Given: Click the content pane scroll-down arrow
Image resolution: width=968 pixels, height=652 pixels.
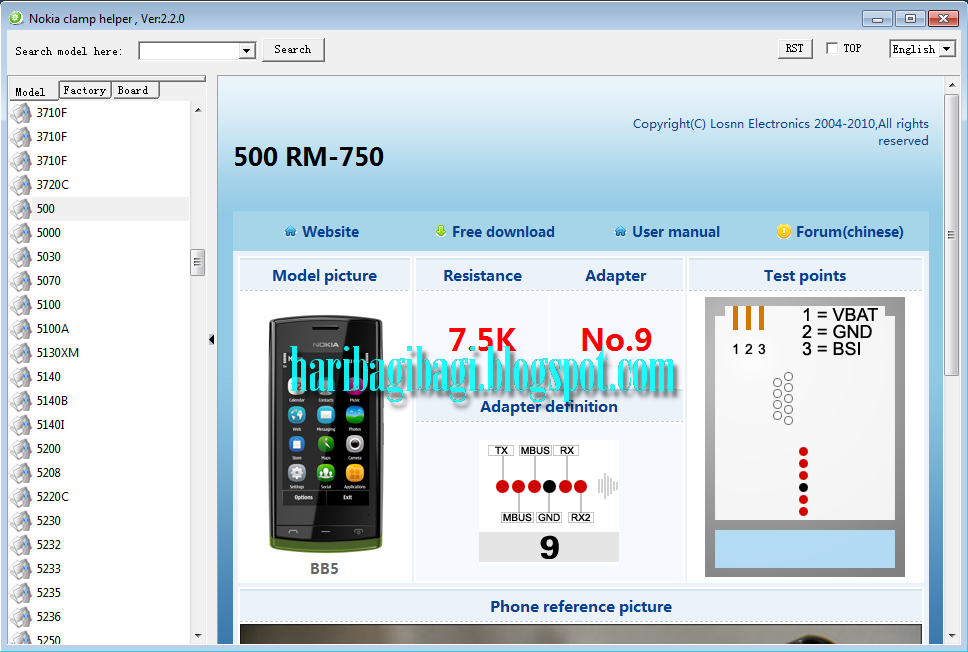Looking at the screenshot, I should click(x=951, y=635).
